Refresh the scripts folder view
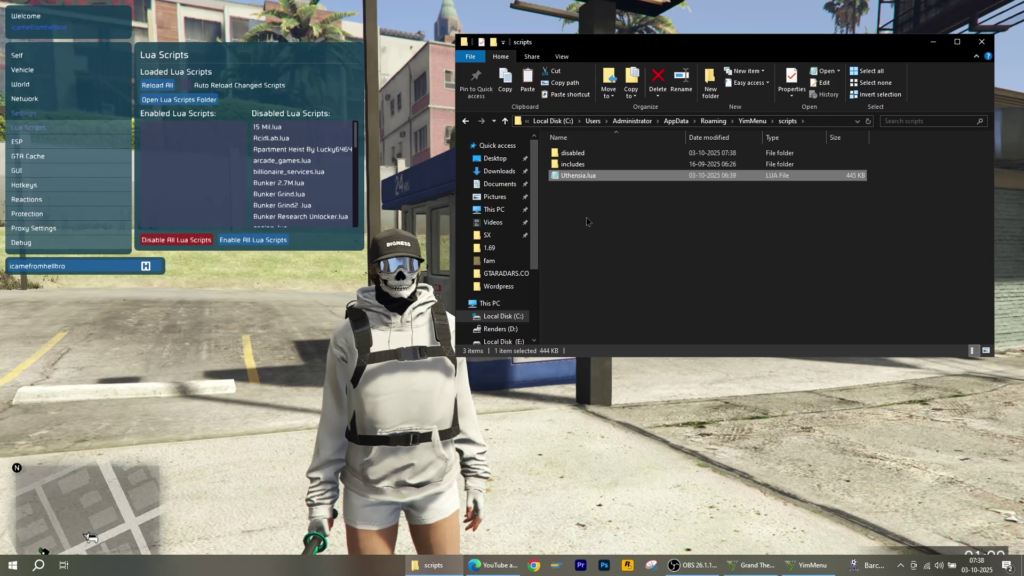This screenshot has width=1024, height=576. [x=868, y=121]
